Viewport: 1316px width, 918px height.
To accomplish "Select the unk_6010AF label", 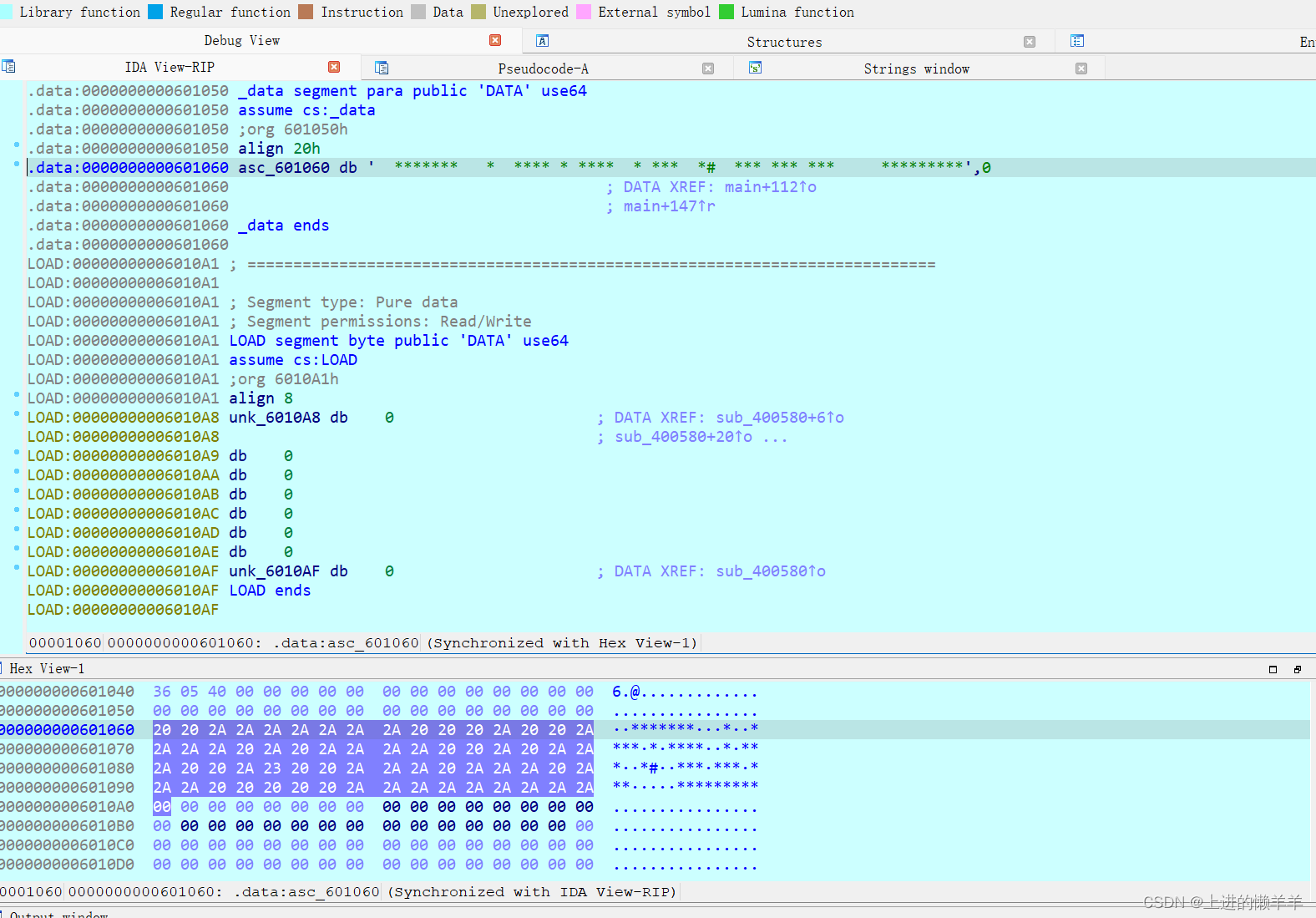I will coord(275,571).
